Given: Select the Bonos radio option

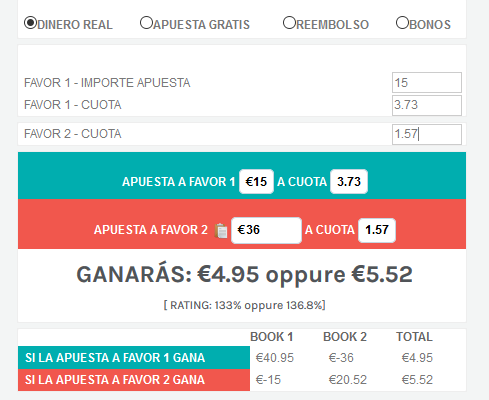Looking at the screenshot, I should point(402,23).
